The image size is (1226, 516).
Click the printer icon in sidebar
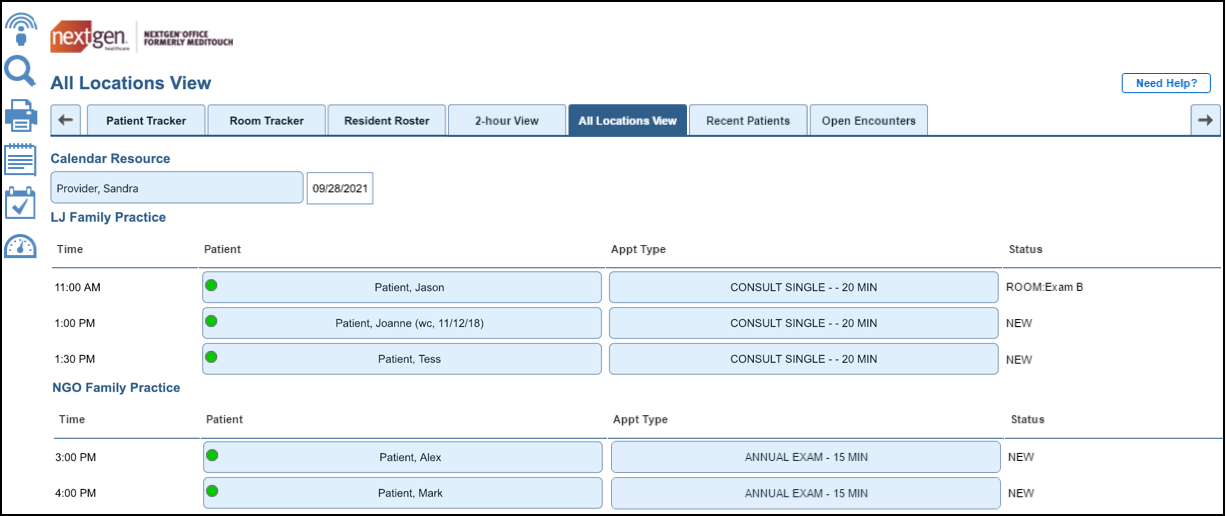(21, 115)
